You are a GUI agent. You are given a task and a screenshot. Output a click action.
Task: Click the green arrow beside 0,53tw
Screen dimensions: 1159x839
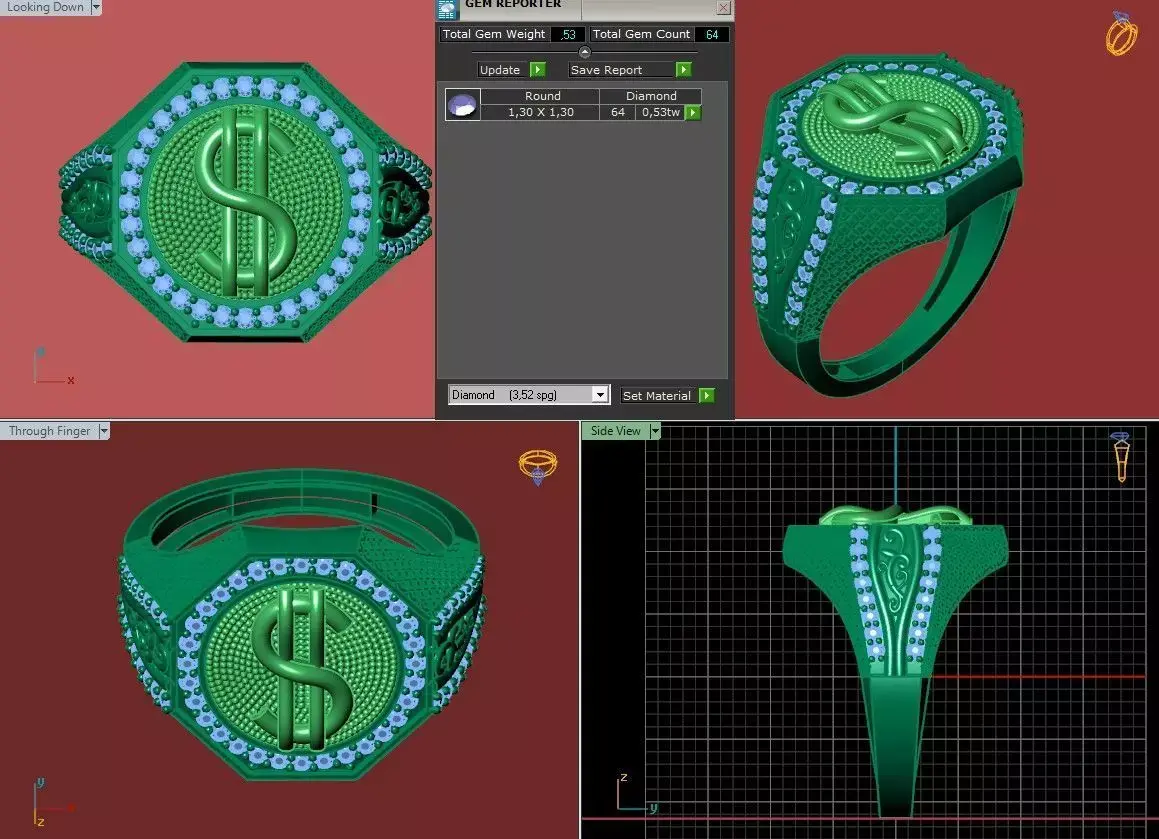coord(693,112)
